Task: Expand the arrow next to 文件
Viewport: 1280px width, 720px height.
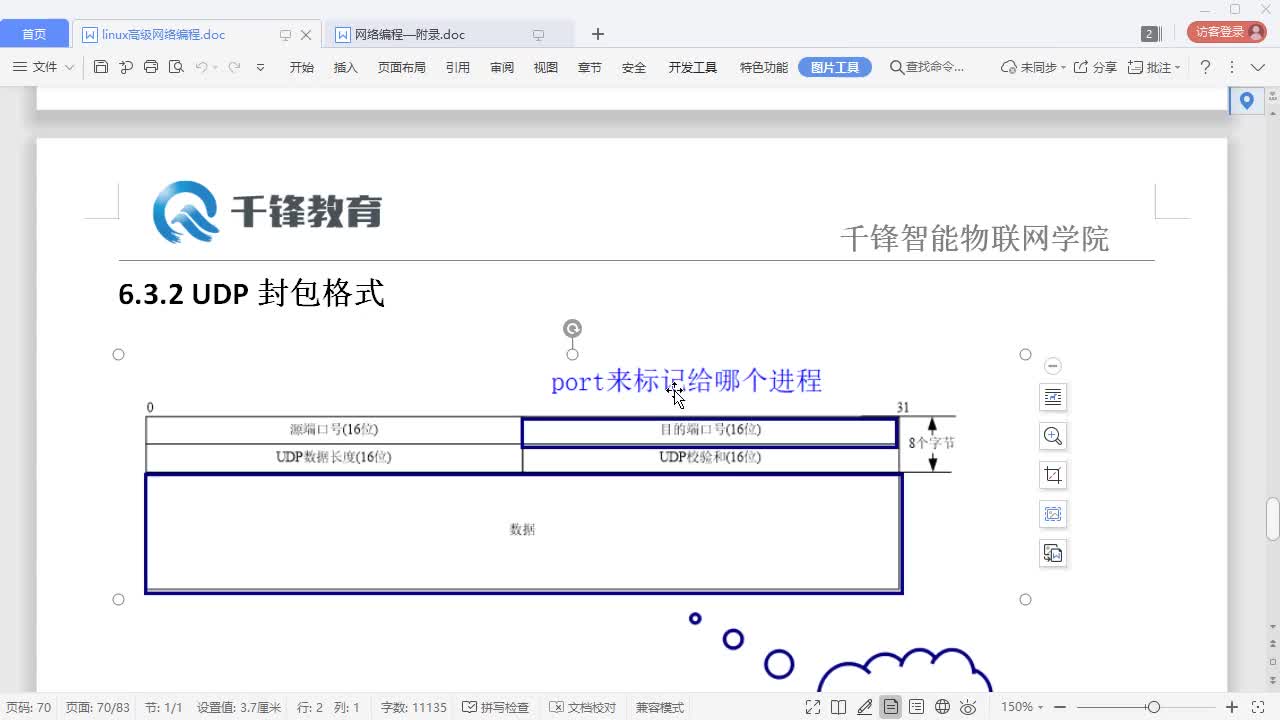Action: click(69, 67)
